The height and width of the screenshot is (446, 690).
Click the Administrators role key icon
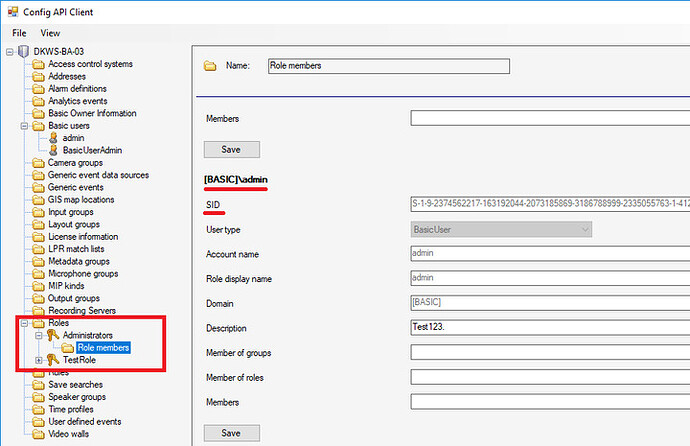53,336
